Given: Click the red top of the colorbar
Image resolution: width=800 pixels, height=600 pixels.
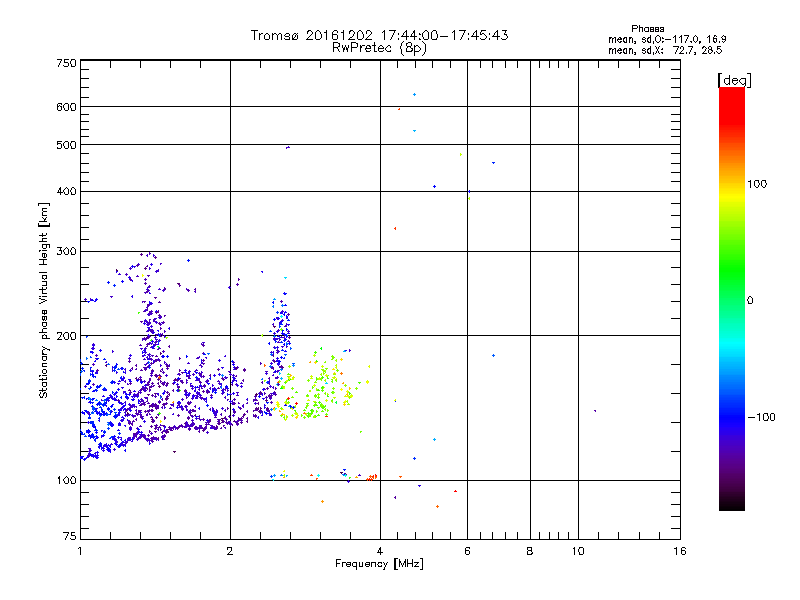Looking at the screenshot, I should [x=732, y=102].
